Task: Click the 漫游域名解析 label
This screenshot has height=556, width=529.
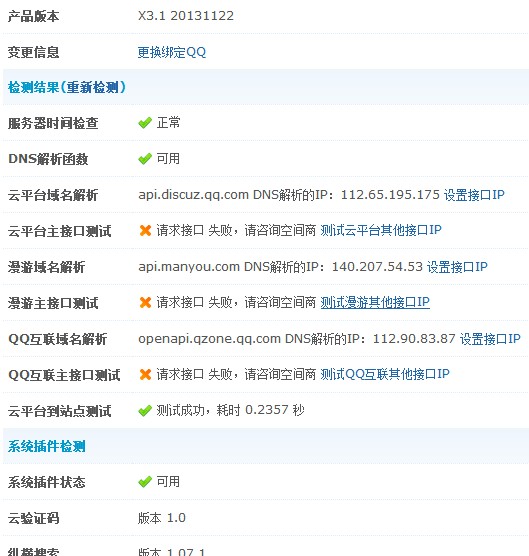Action: [46, 267]
